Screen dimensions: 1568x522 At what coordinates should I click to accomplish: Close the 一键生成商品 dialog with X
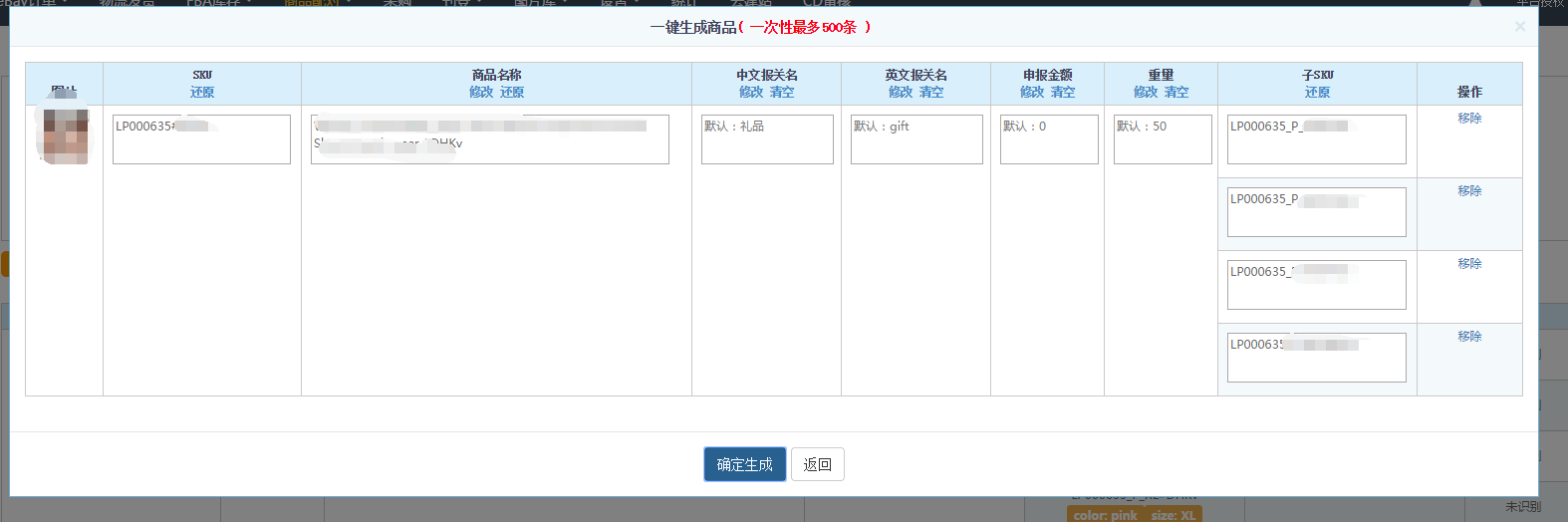(x=1519, y=27)
